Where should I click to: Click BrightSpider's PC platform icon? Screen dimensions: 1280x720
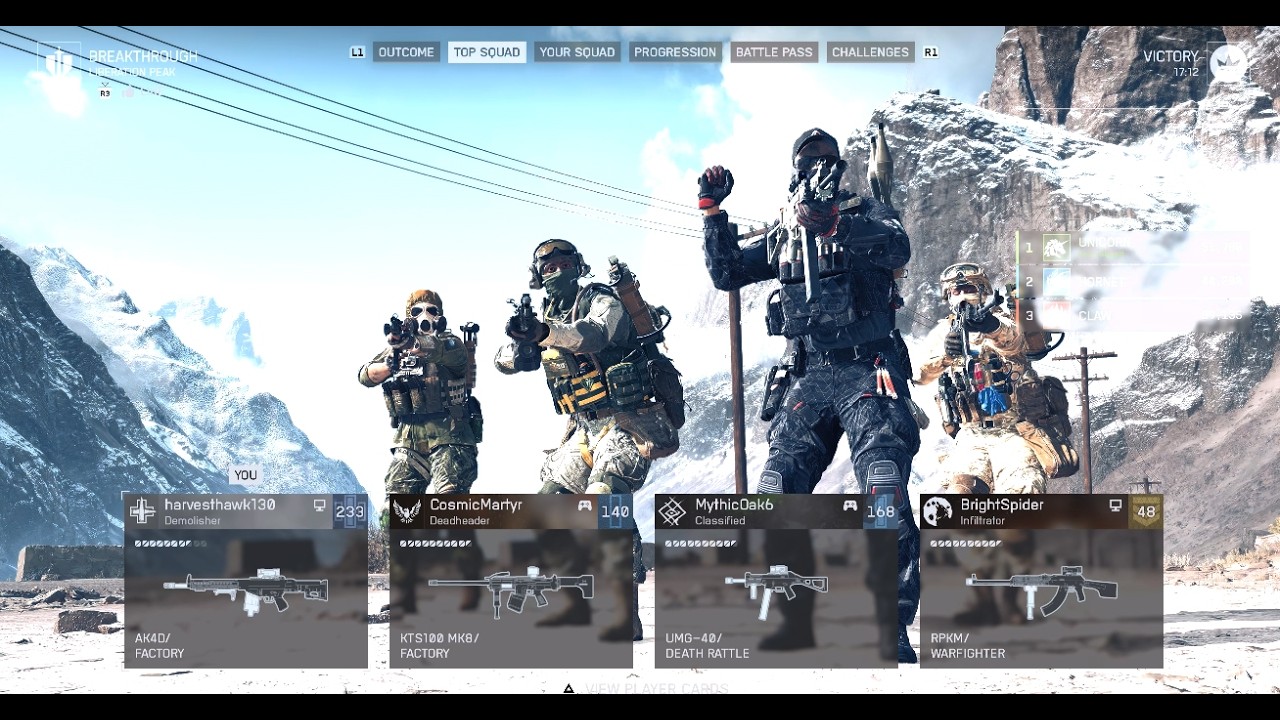[1115, 506]
